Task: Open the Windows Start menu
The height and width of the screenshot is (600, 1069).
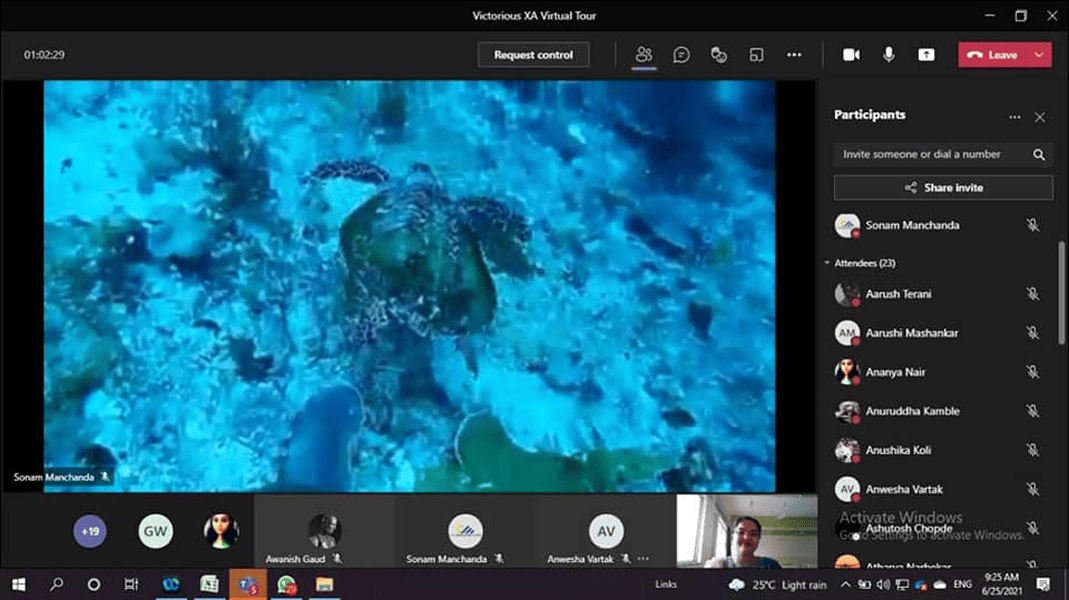Action: (18, 584)
